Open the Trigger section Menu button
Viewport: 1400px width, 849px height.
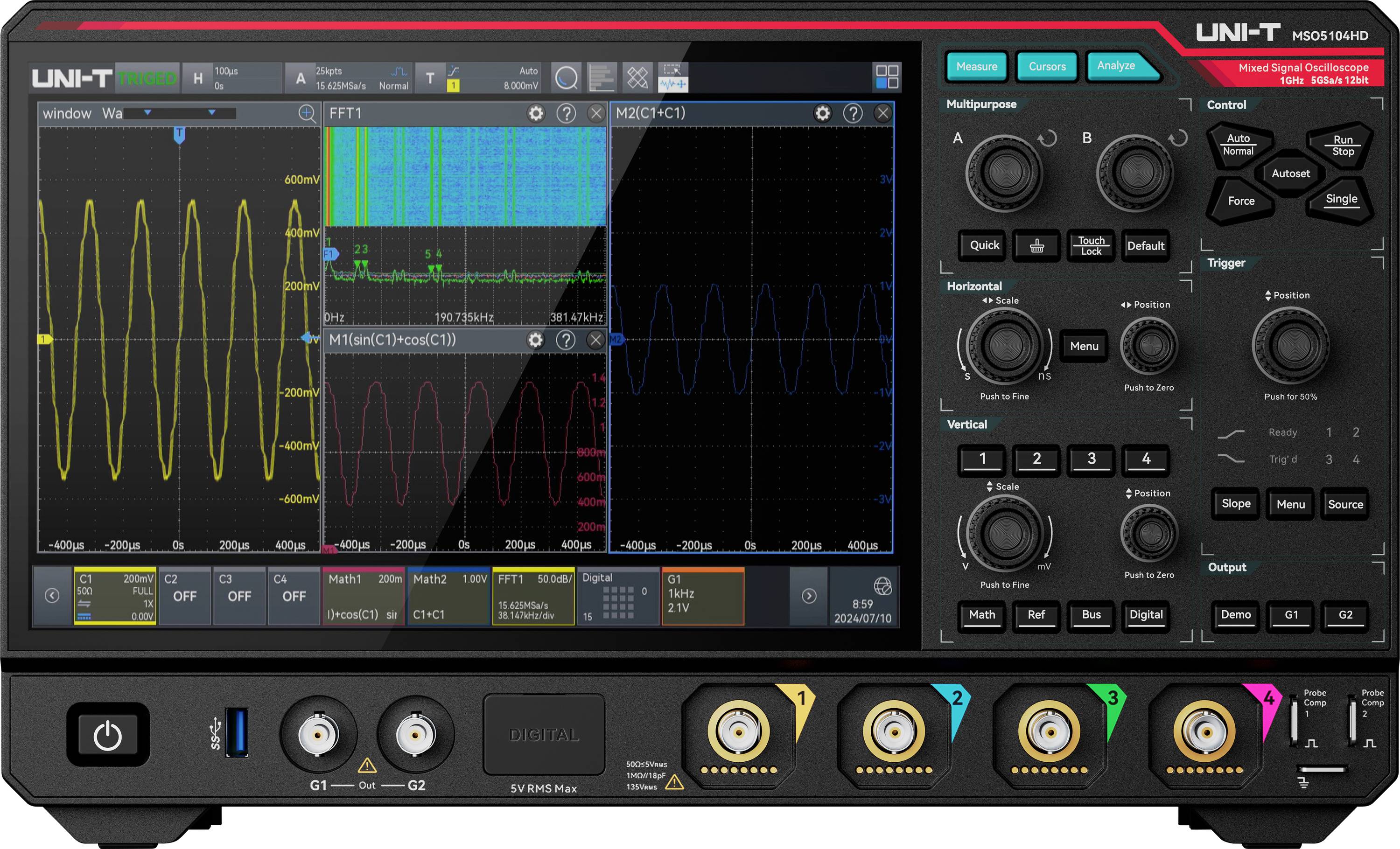coord(1290,504)
